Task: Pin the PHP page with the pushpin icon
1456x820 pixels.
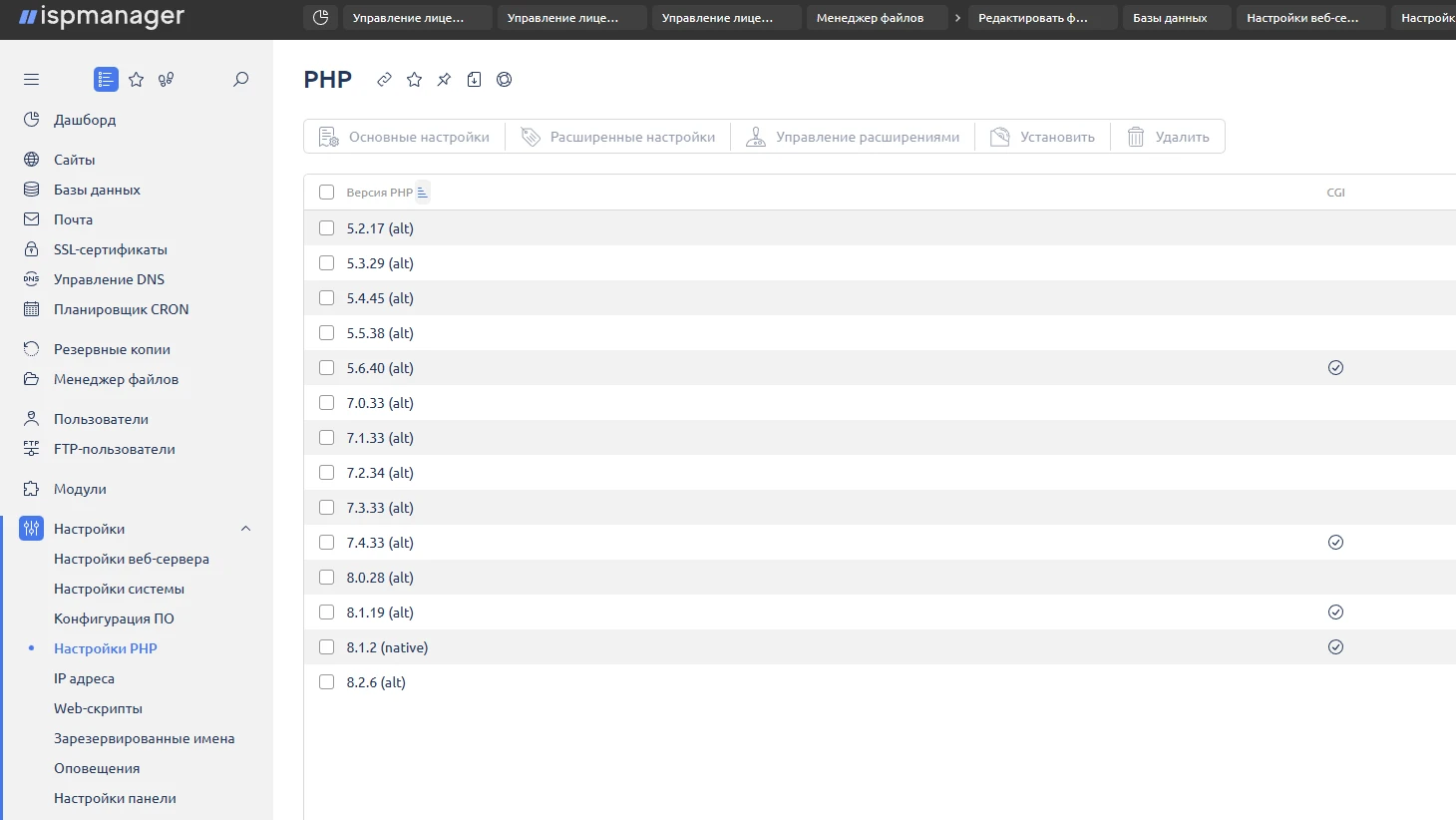Action: point(444,80)
